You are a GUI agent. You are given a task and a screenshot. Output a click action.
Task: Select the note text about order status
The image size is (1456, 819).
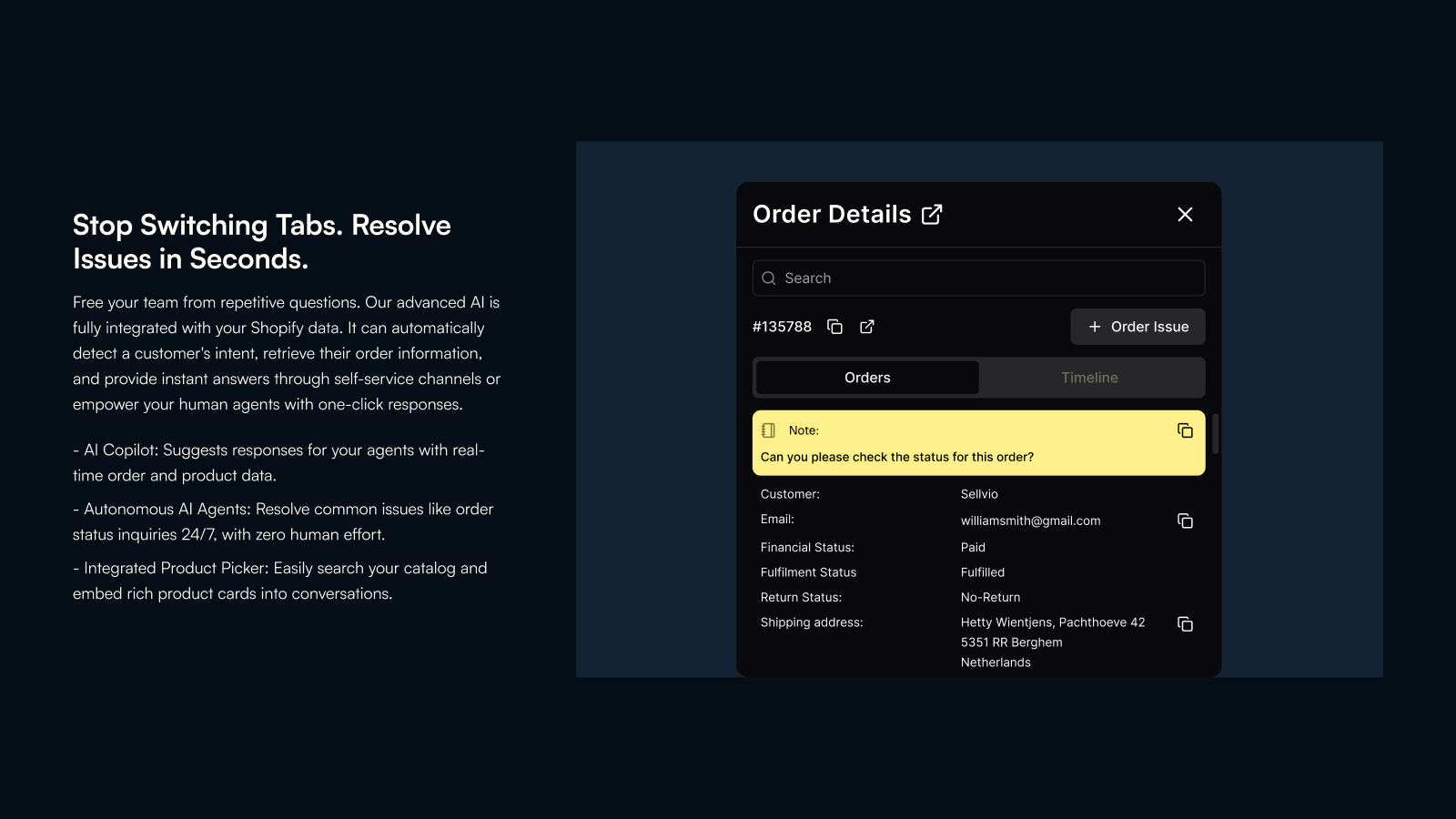(x=897, y=457)
